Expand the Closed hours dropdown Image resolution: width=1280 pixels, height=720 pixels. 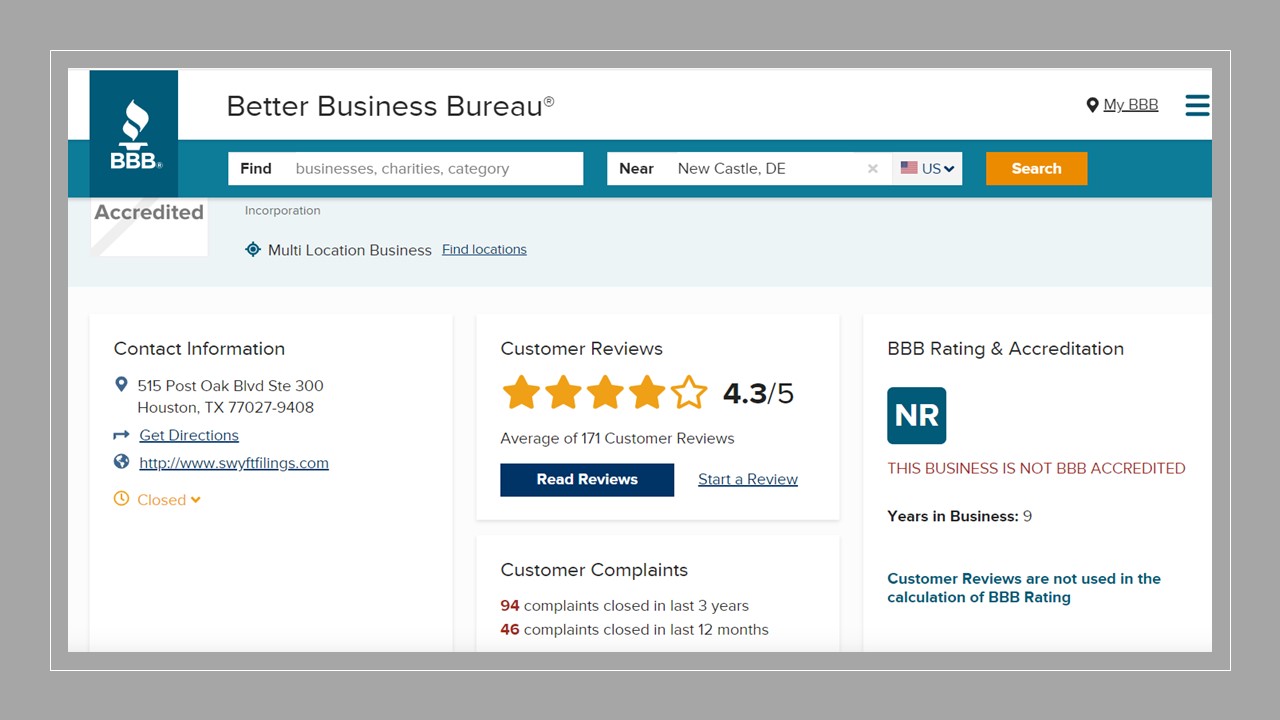click(x=169, y=500)
